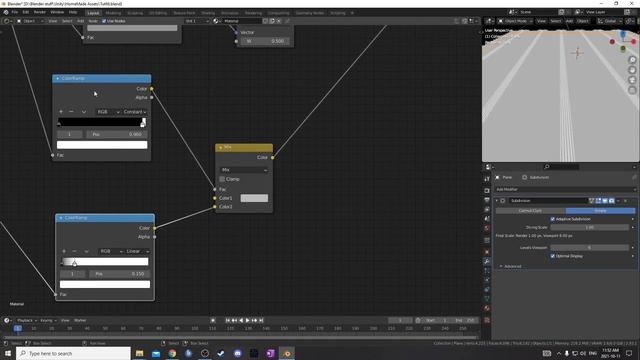640x360 pixels.
Task: Jump to the timeline start button
Action: click(x=228, y=320)
